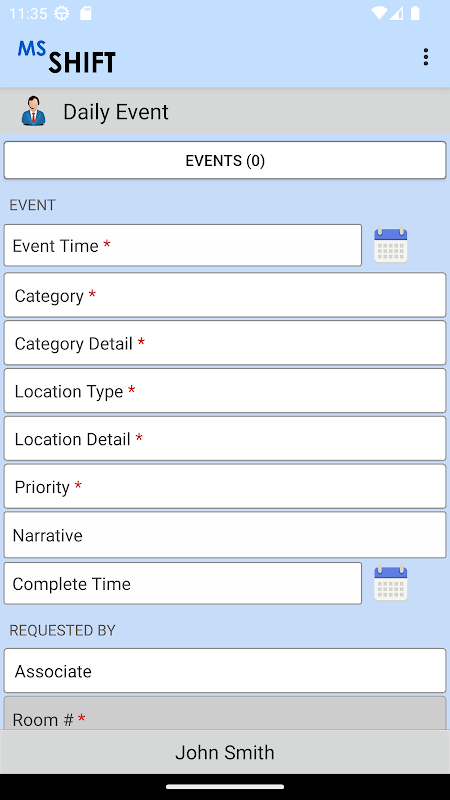Focus the Complete Time field
This screenshot has height=800, width=450.
pos(183,584)
